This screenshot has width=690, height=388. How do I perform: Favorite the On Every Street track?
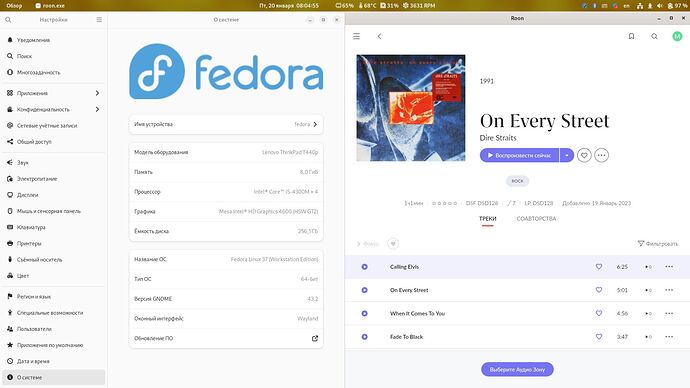click(598, 290)
